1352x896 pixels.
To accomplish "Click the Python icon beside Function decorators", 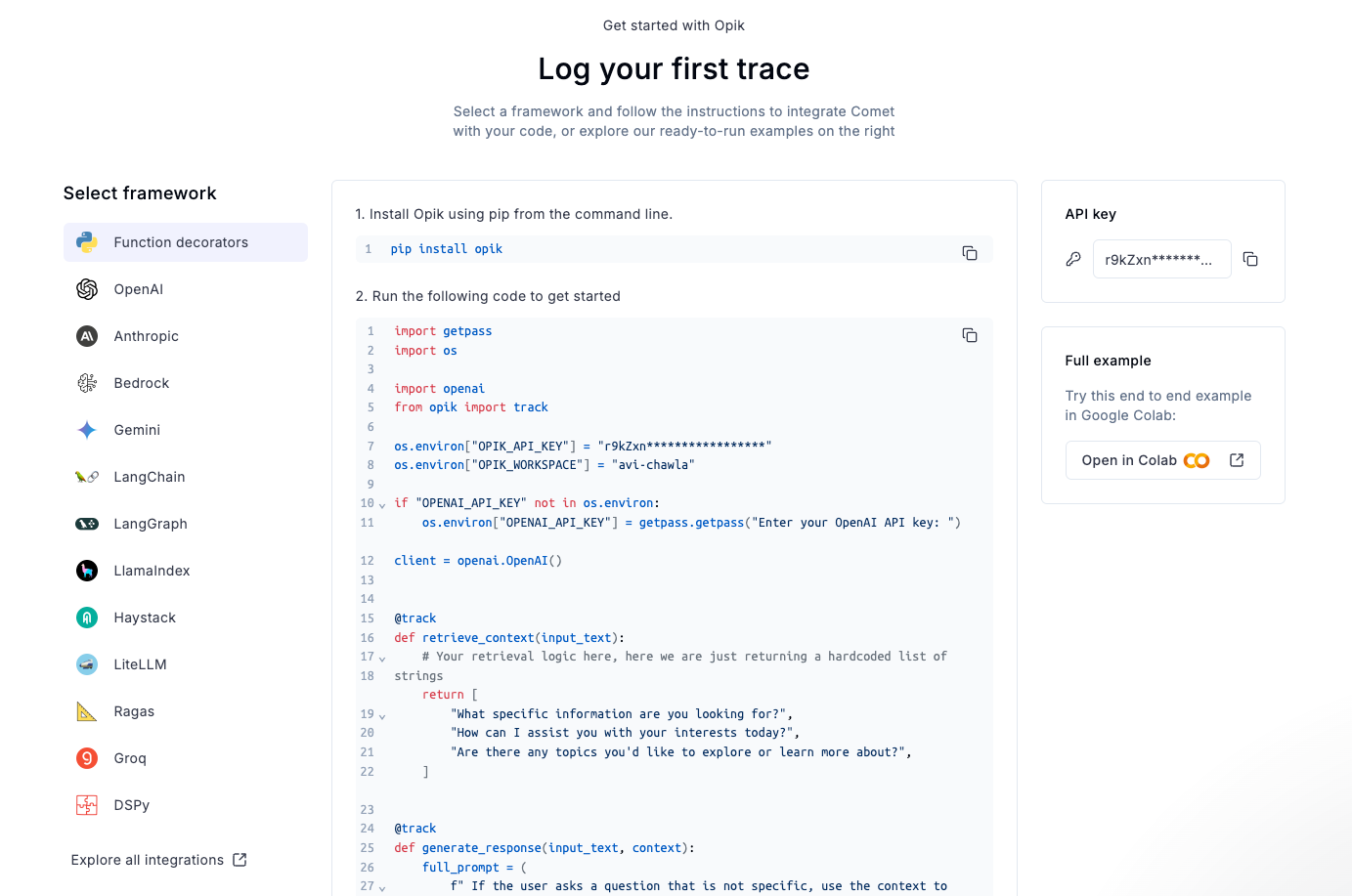I will coord(87,242).
